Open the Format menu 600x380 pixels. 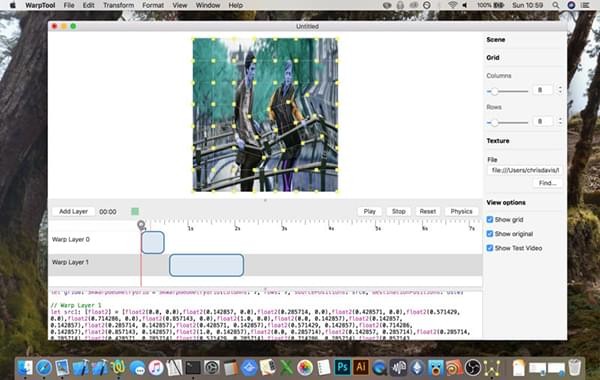[x=153, y=5]
